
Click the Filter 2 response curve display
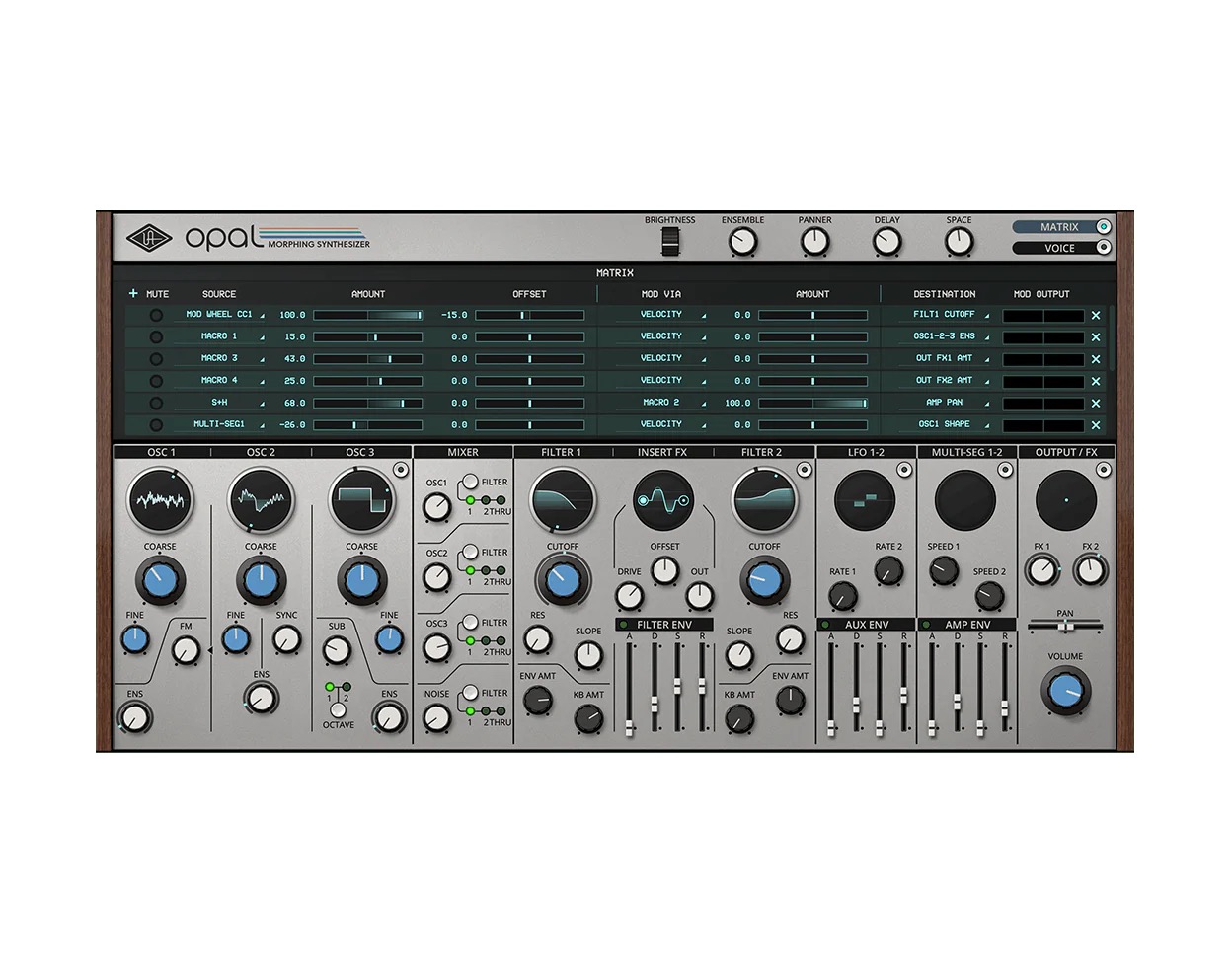(x=764, y=500)
